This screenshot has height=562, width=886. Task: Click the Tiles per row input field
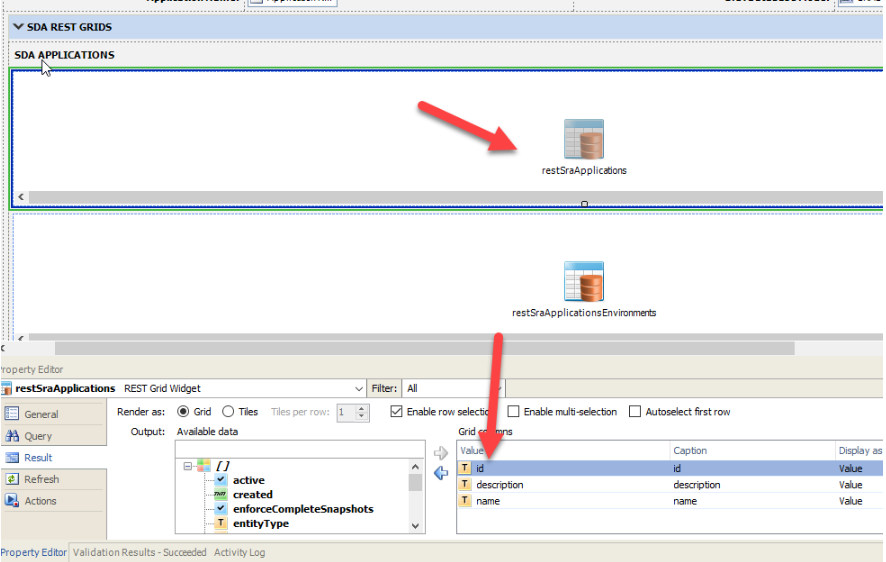pyautogui.click(x=346, y=412)
